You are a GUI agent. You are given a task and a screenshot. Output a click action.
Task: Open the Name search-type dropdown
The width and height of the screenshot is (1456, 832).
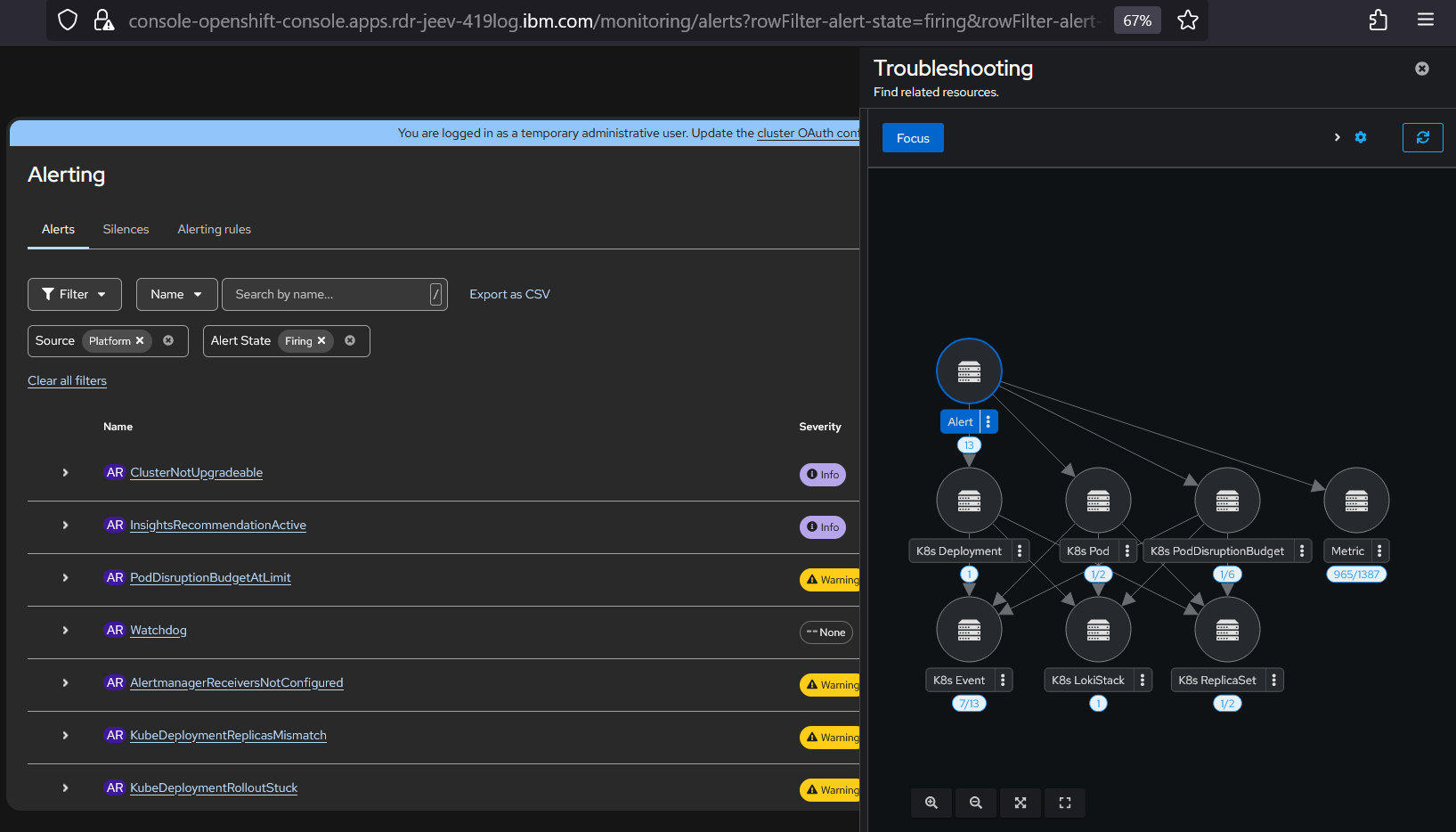[x=176, y=294]
